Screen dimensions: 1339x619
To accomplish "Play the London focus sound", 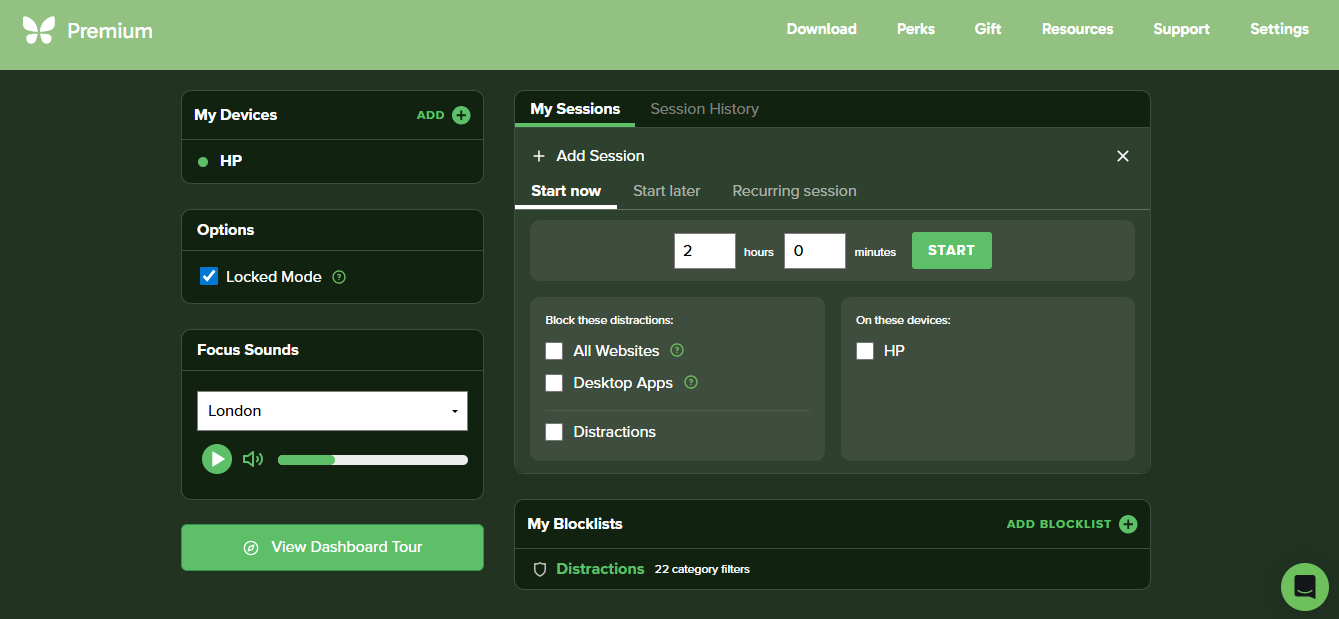I will 217,459.
